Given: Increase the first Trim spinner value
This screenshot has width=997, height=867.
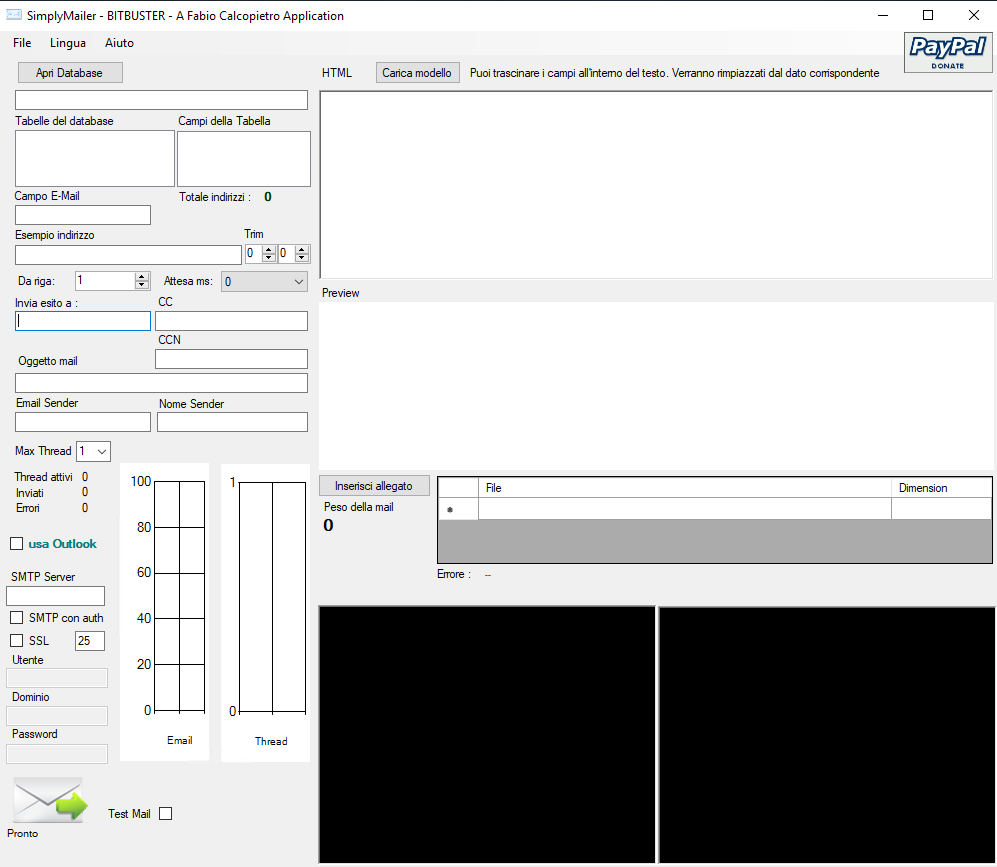Looking at the screenshot, I should (x=268, y=250).
